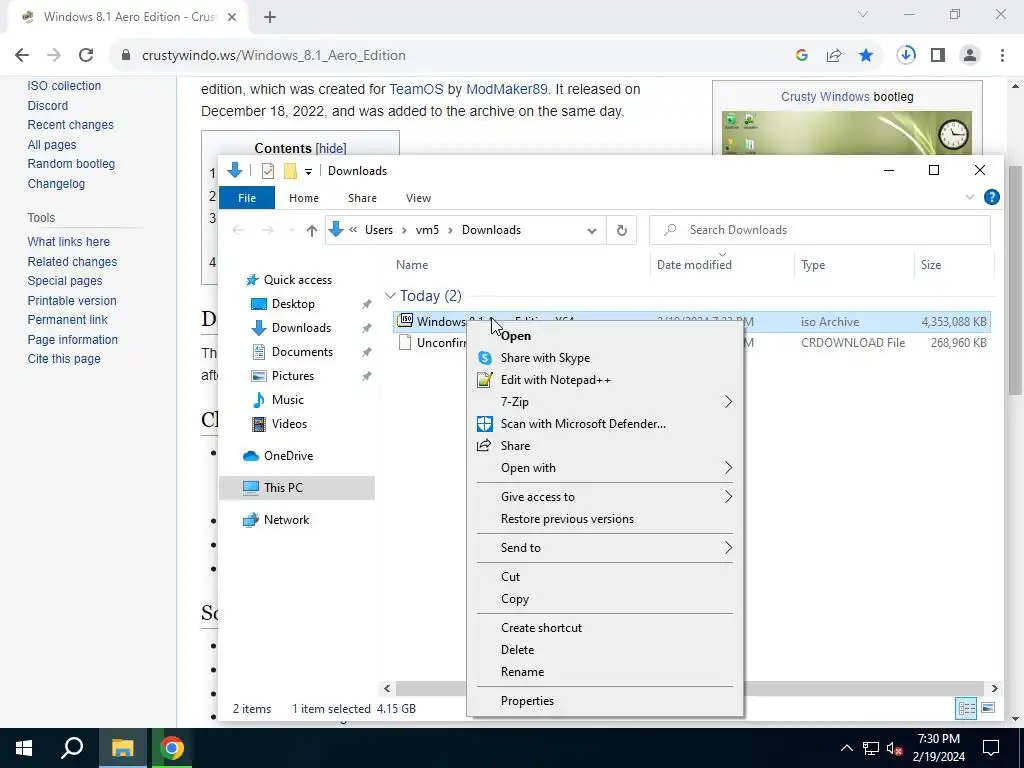The width and height of the screenshot is (1024, 768).
Task: Reload the page in Chrome
Action: click(86, 56)
